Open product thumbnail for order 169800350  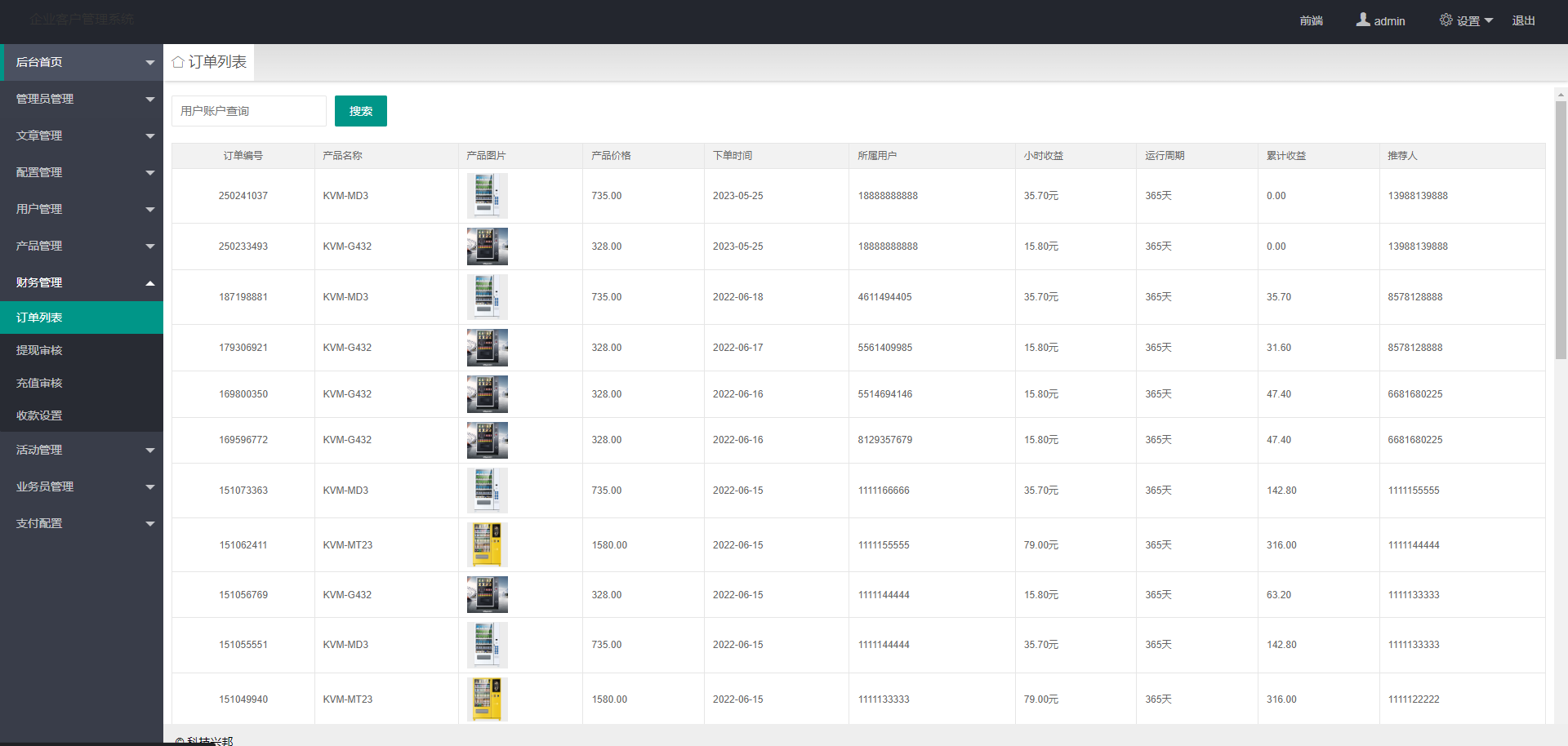[x=488, y=394]
